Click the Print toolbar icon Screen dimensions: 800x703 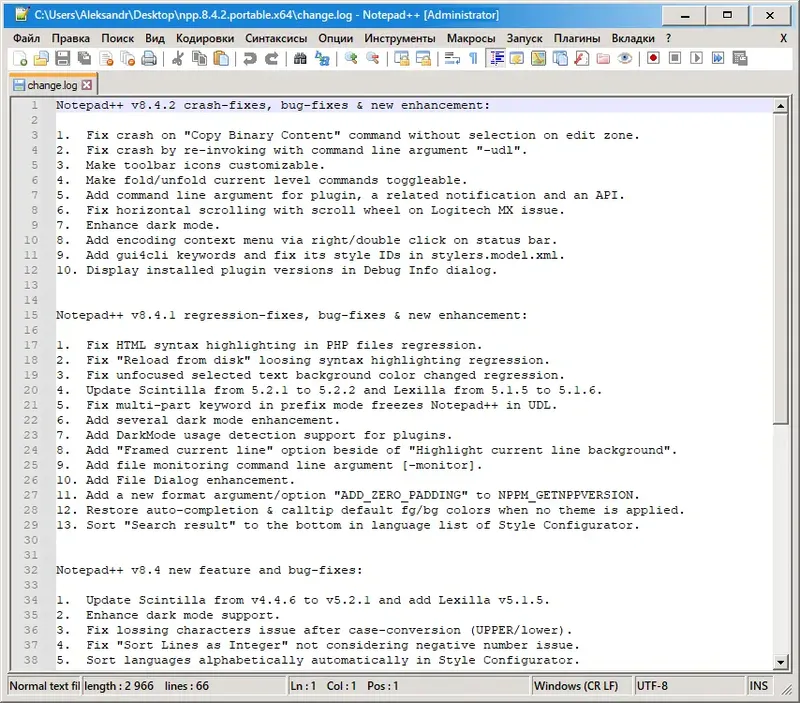point(149,59)
